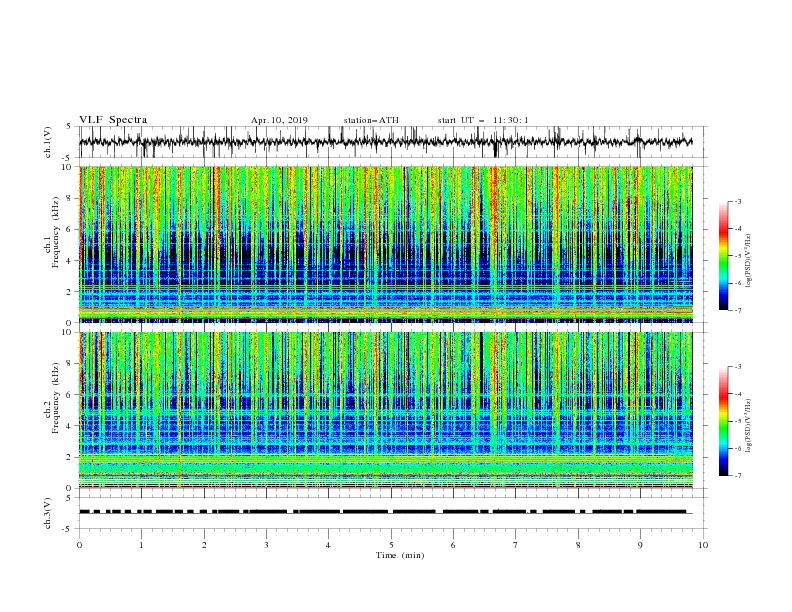The width and height of the screenshot is (792, 612).
Task: Select the ch.2 color bar "log(PSD)(V²/Hz)" label
Action: (x=749, y=425)
